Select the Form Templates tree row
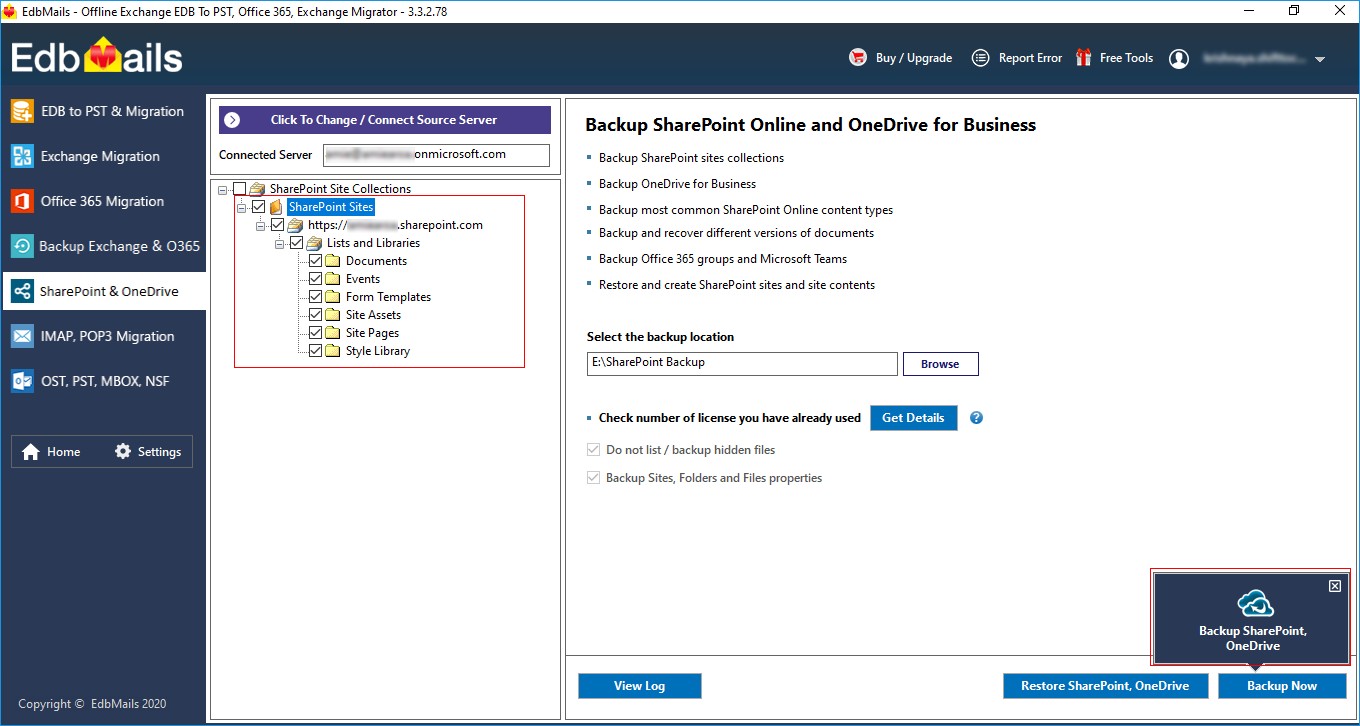 pyautogui.click(x=388, y=297)
